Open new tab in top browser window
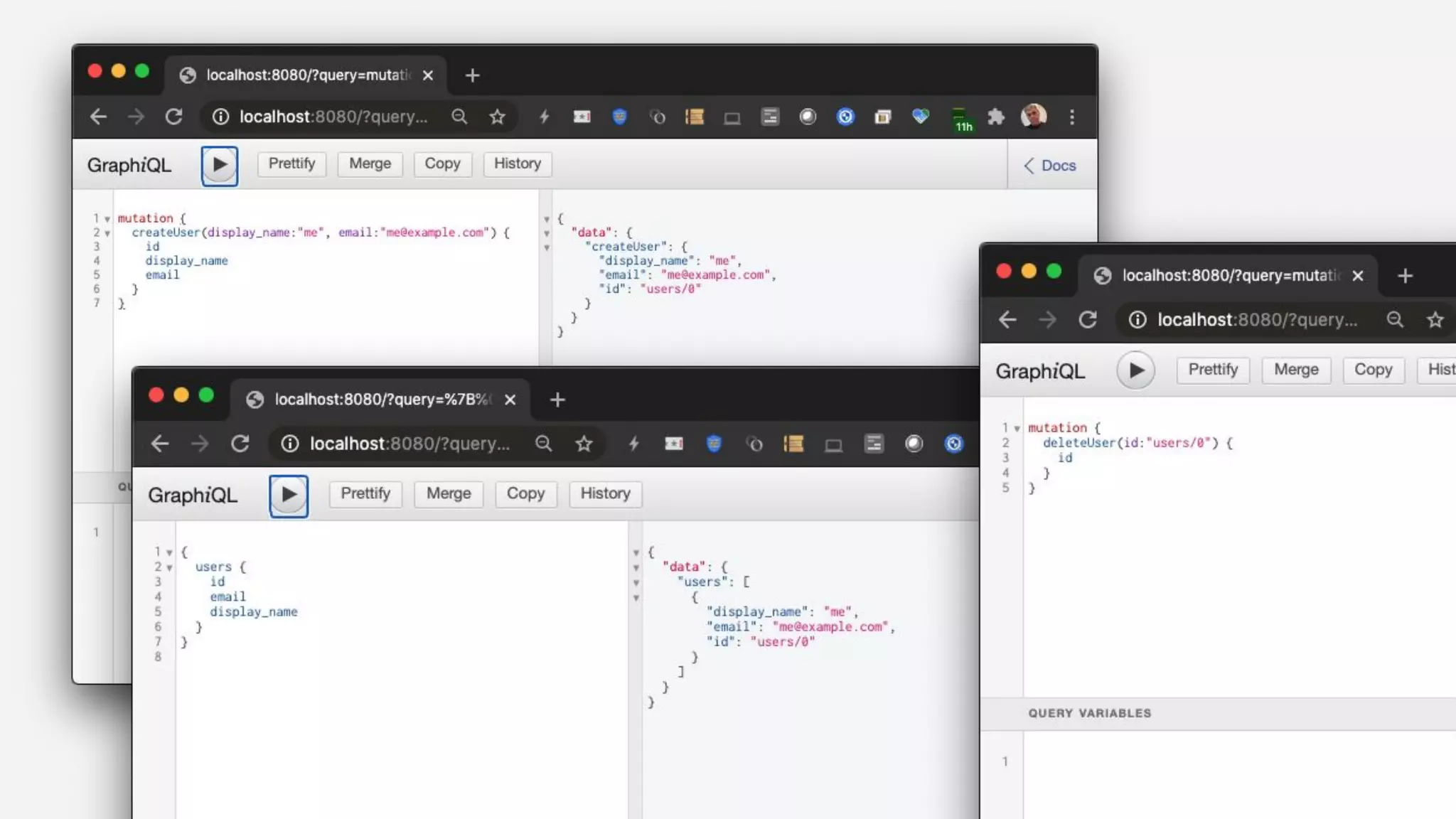This screenshot has width=1456, height=819. [x=472, y=75]
